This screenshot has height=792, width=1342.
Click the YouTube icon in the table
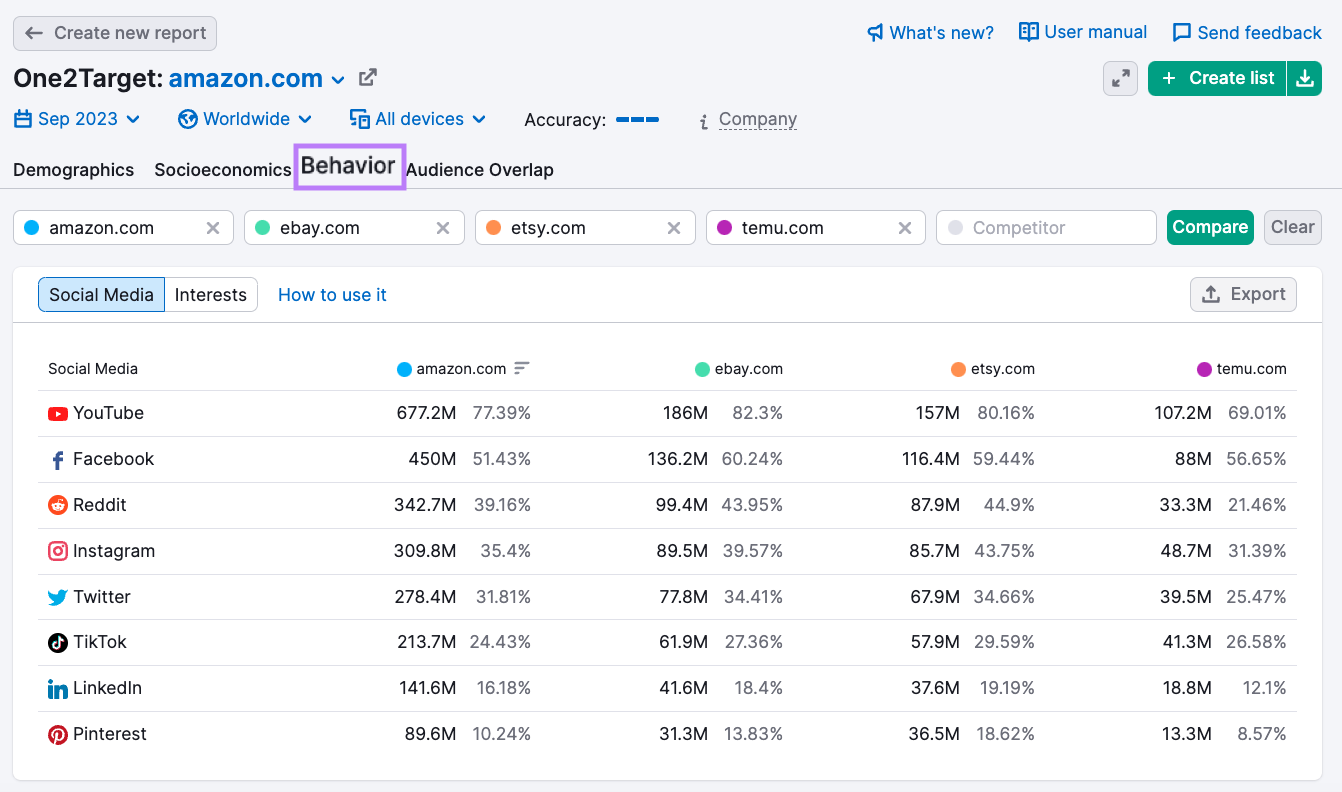point(58,413)
